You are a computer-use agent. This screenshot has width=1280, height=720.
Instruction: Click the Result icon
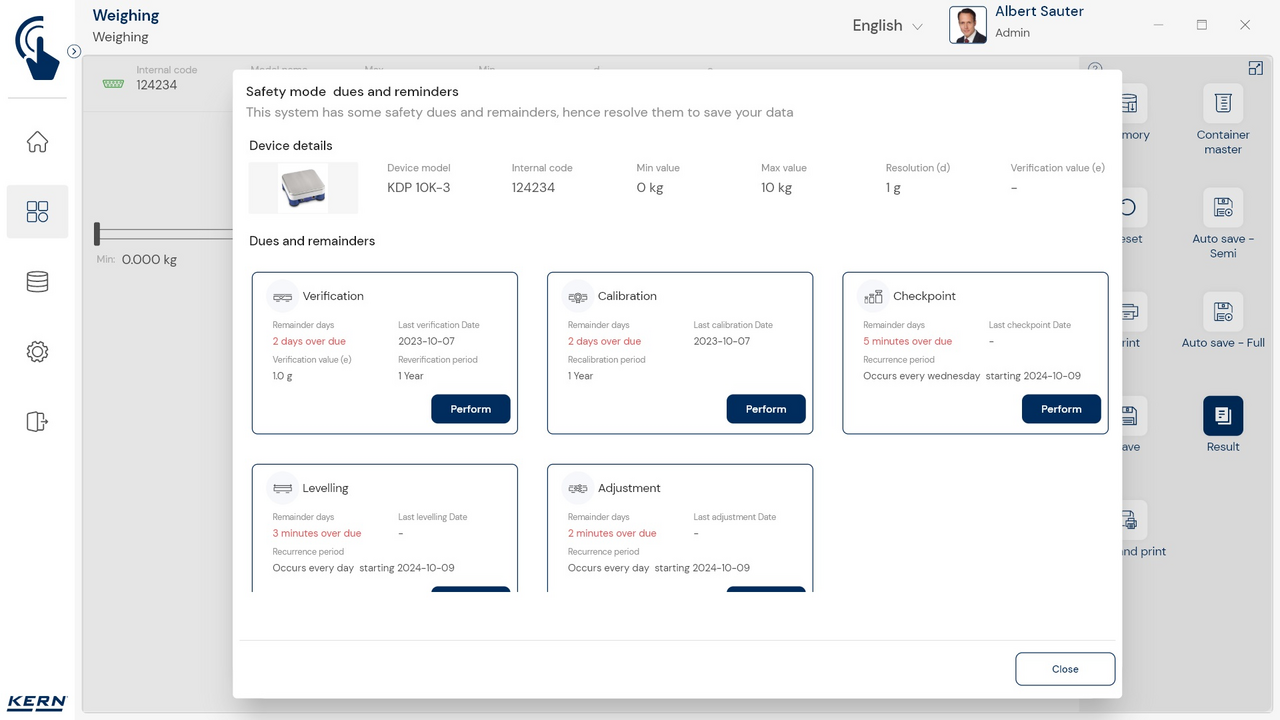coord(1222,416)
